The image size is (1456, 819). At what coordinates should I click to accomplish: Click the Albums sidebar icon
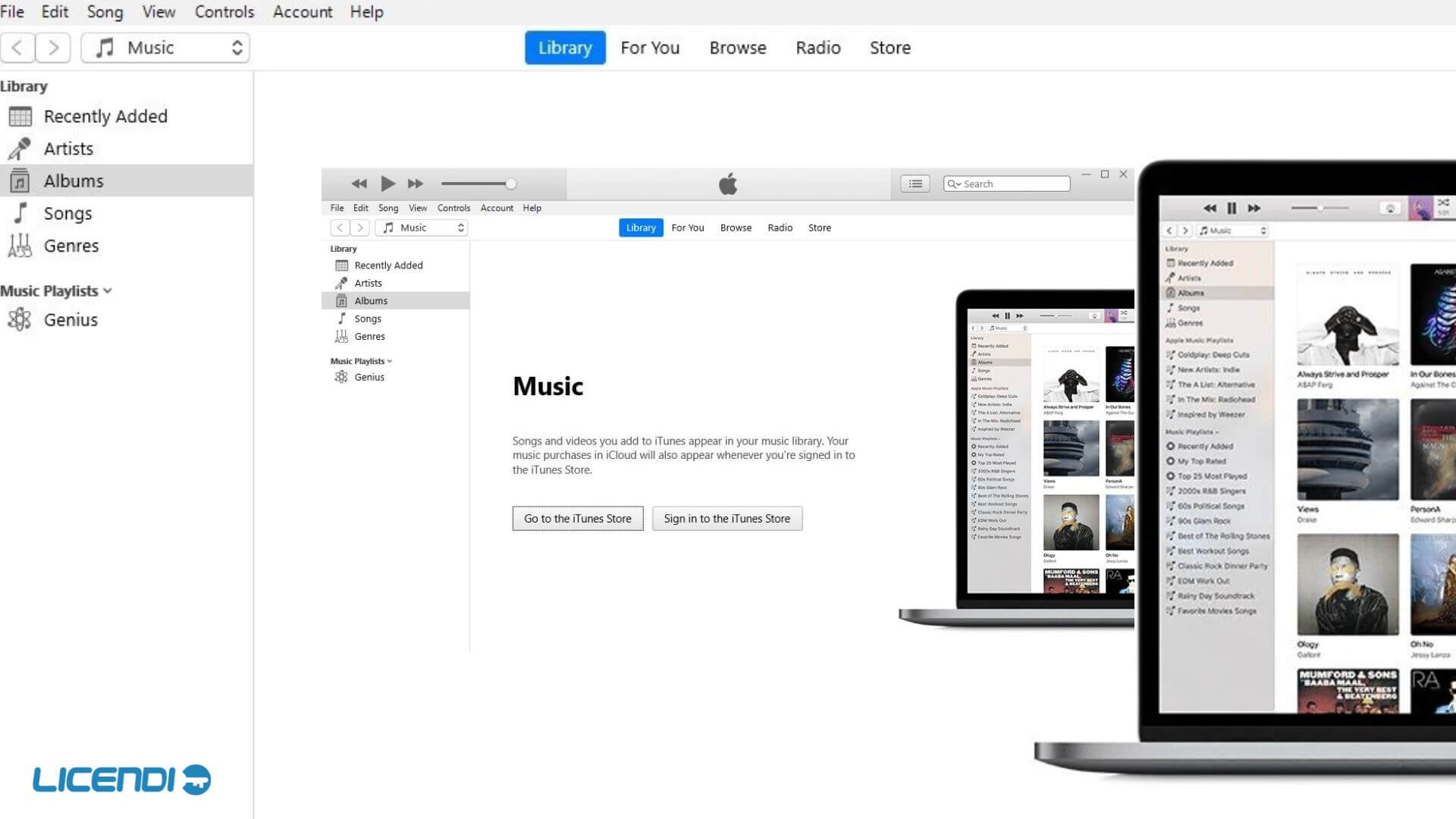pyautogui.click(x=19, y=180)
